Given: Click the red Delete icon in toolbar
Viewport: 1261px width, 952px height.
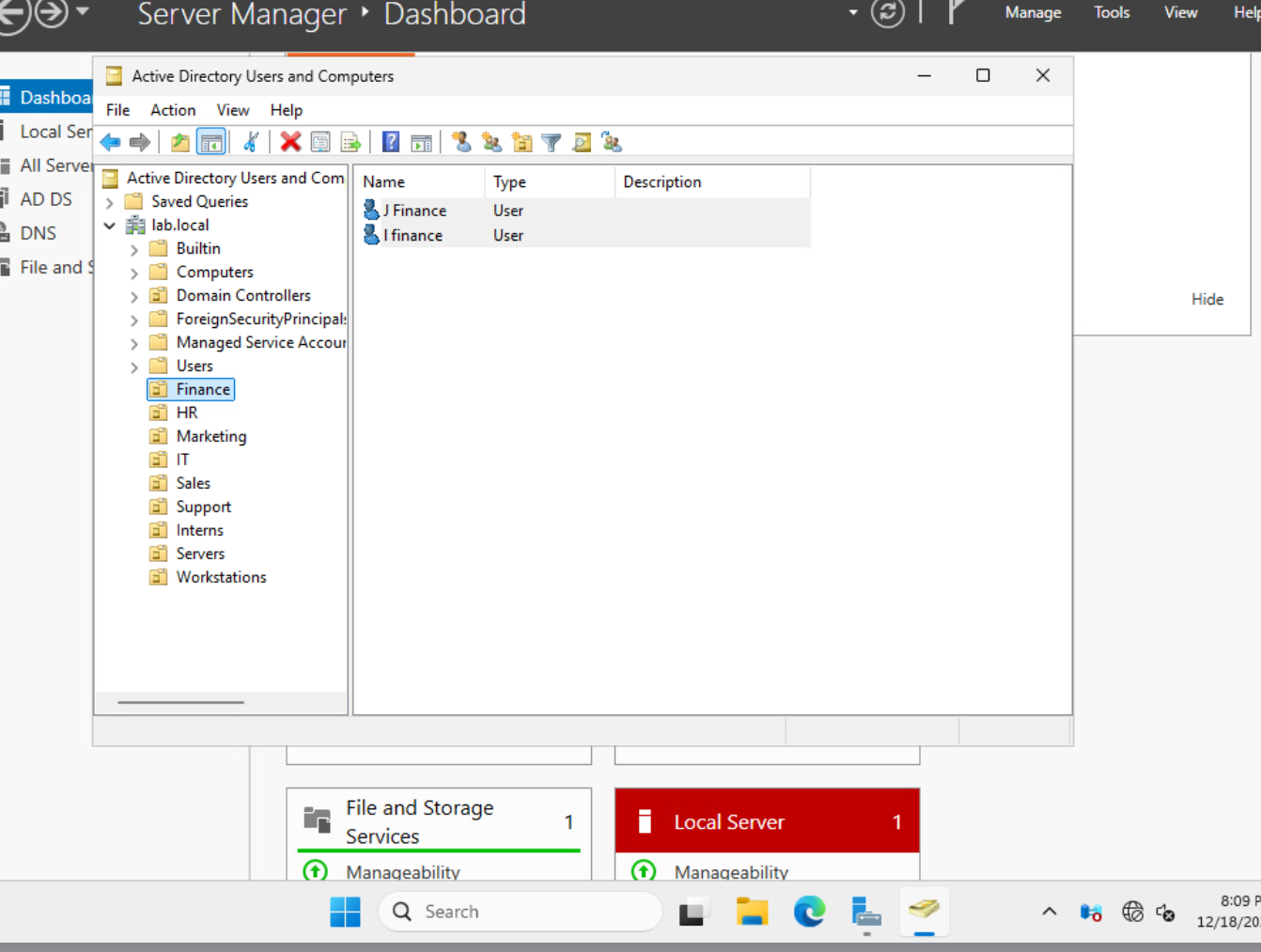Looking at the screenshot, I should pos(290,142).
